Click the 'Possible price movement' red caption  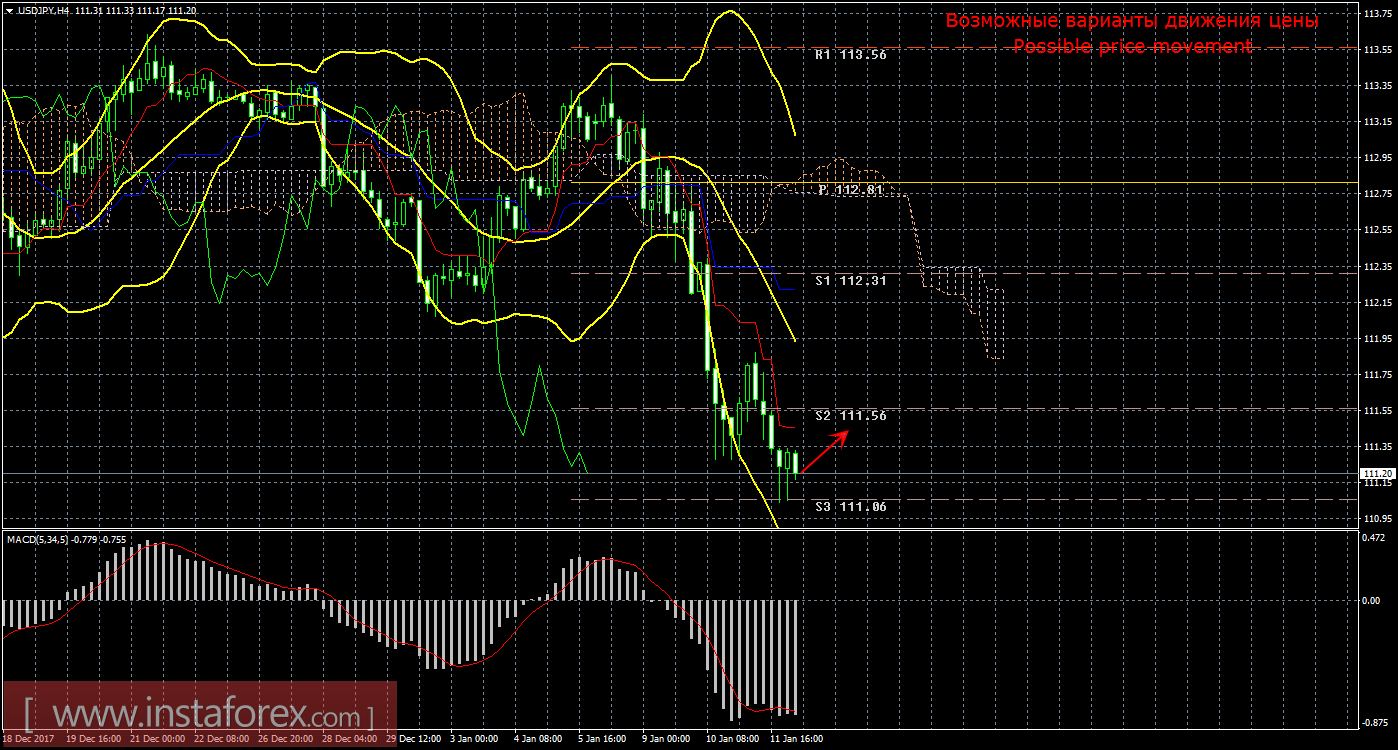[x=1132, y=46]
